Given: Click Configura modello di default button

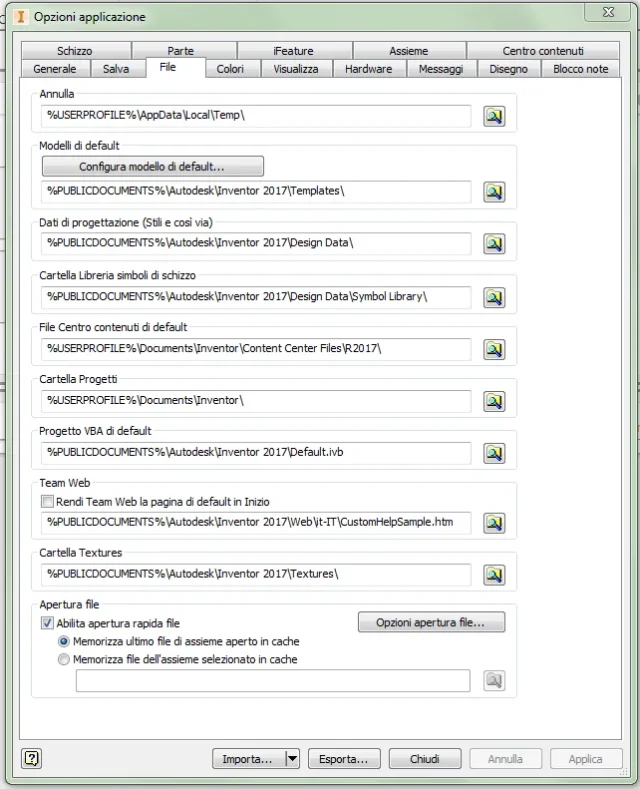Looking at the screenshot, I should point(152,167).
